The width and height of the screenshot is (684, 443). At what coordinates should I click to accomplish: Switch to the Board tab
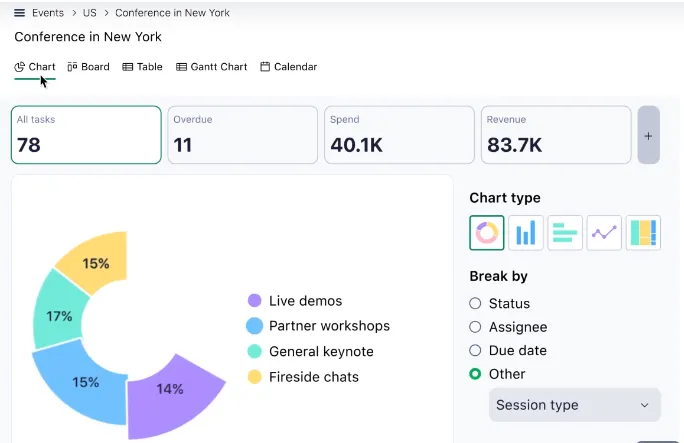pos(89,67)
